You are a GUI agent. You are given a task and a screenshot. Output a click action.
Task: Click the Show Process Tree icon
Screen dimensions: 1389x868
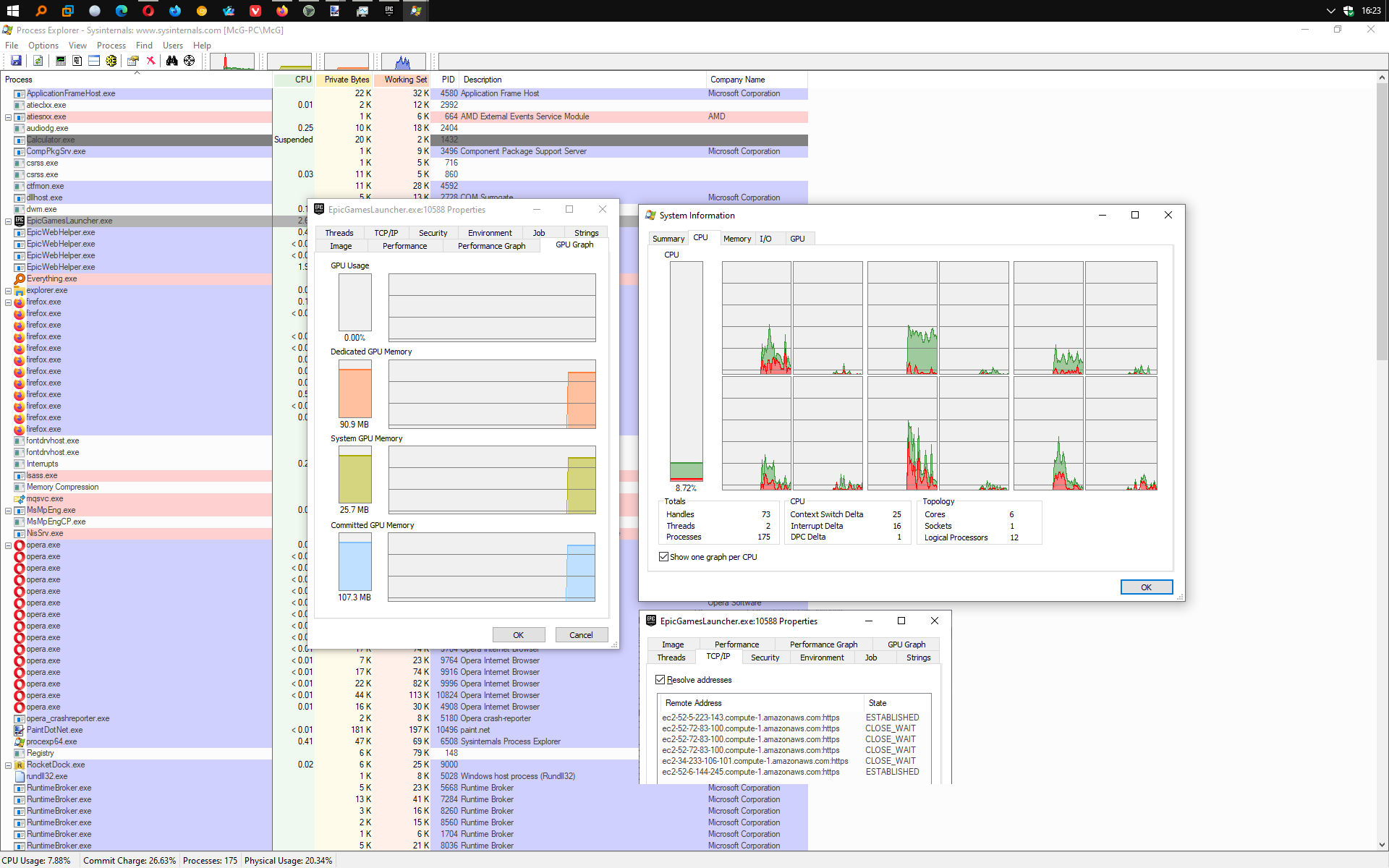[77, 61]
